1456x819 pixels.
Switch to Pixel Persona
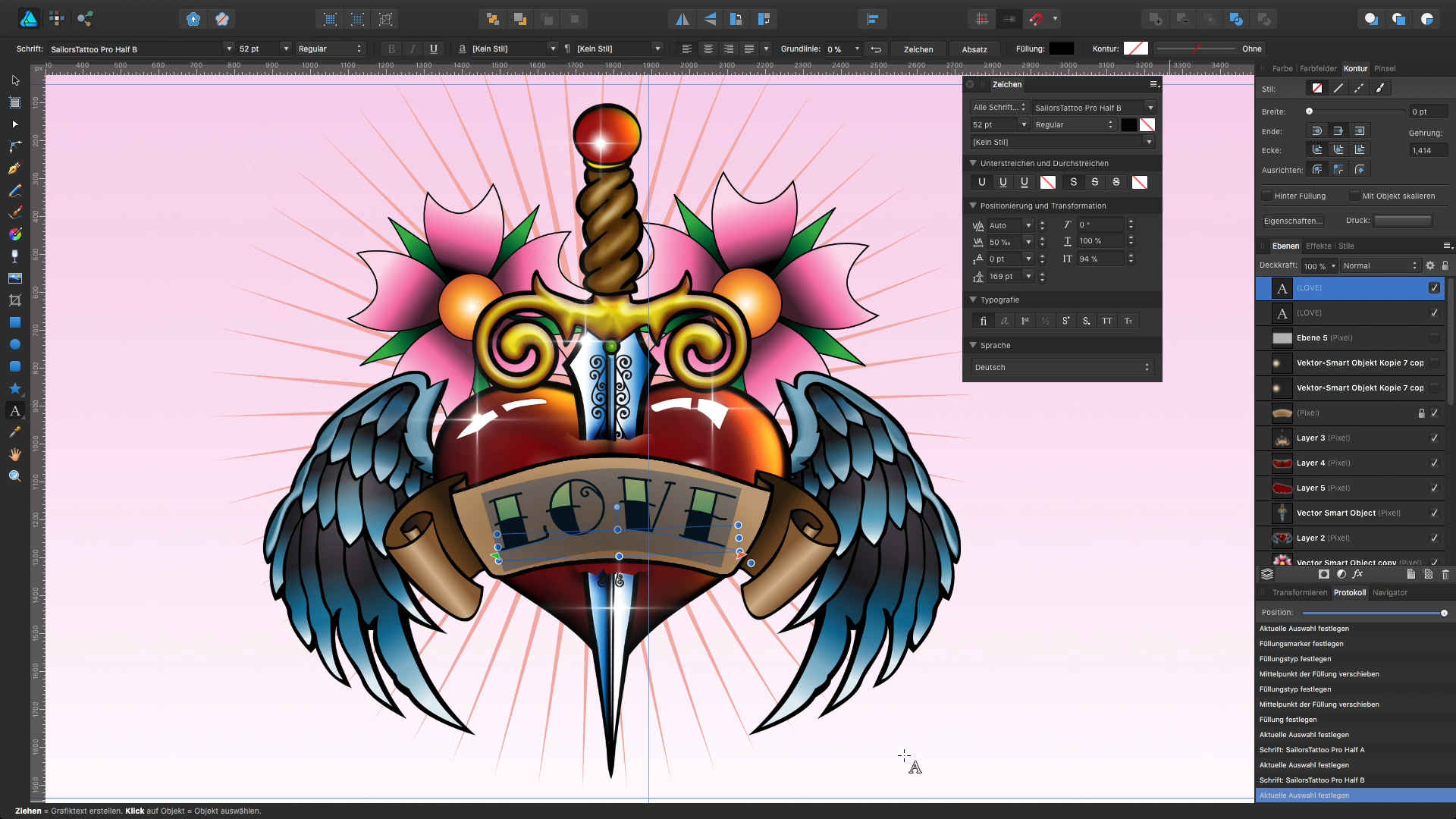pos(57,19)
